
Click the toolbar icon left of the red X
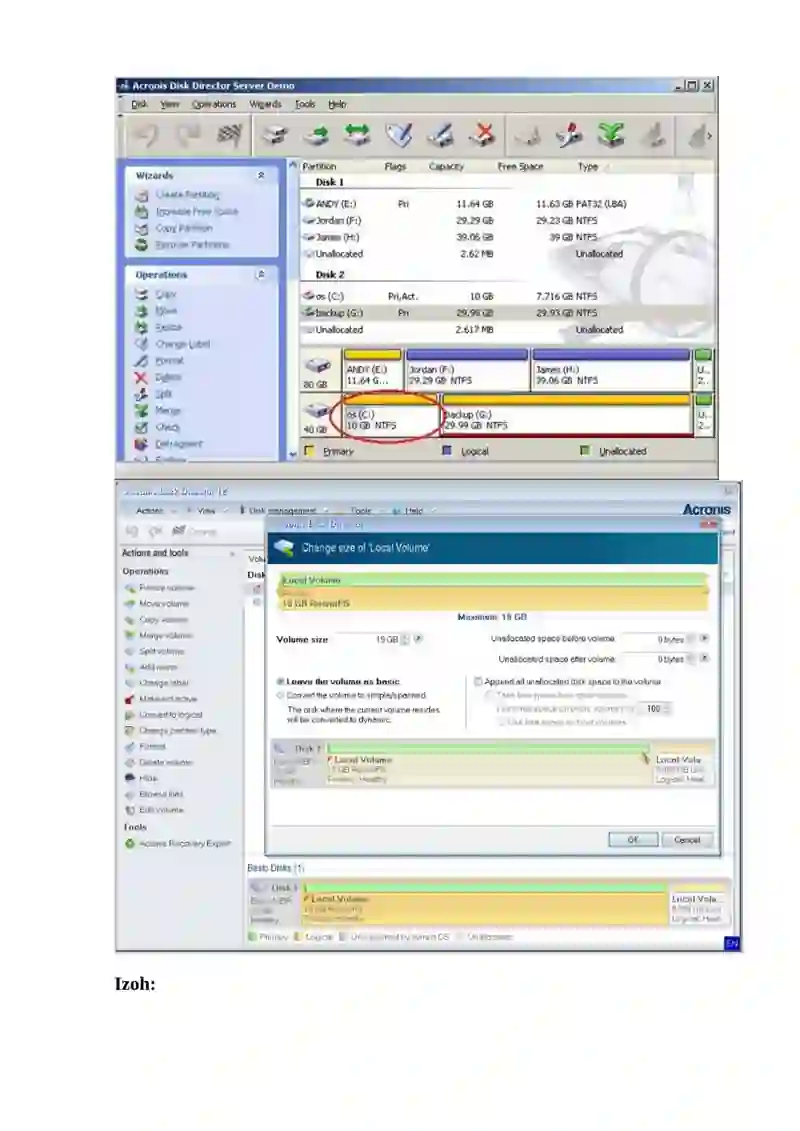point(440,136)
